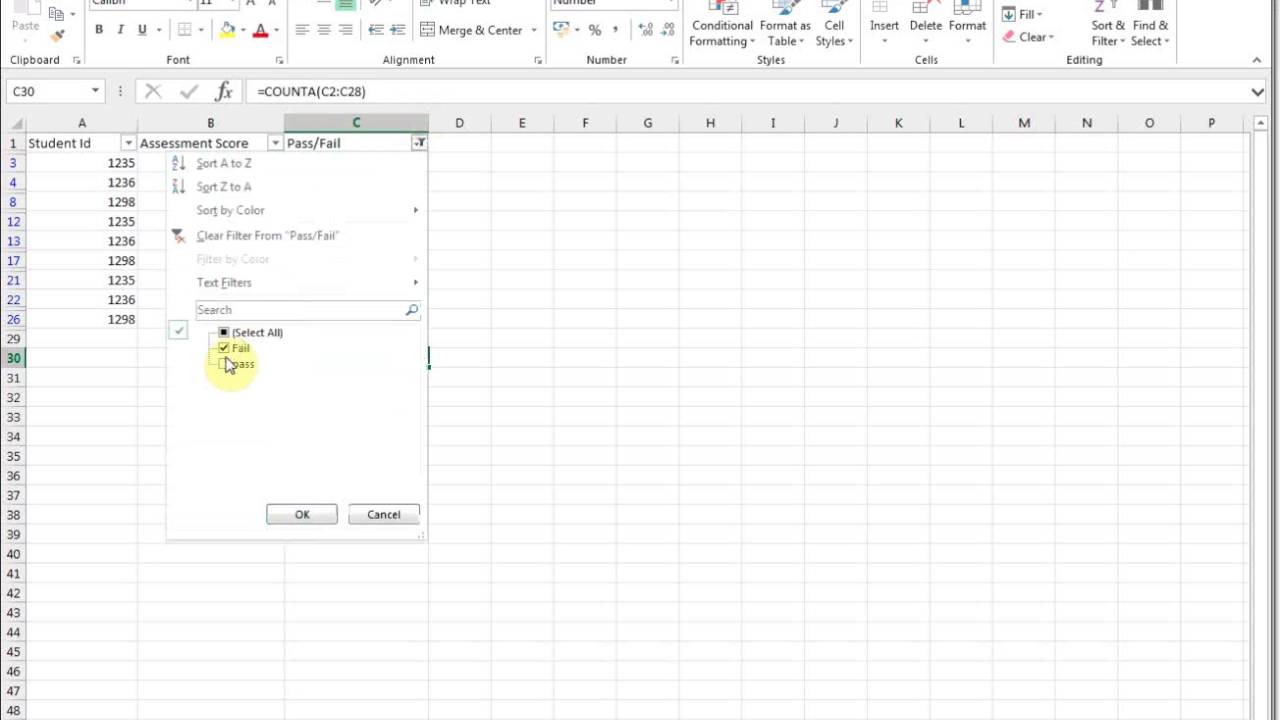Check the Pass filter checkbox

tap(224, 364)
